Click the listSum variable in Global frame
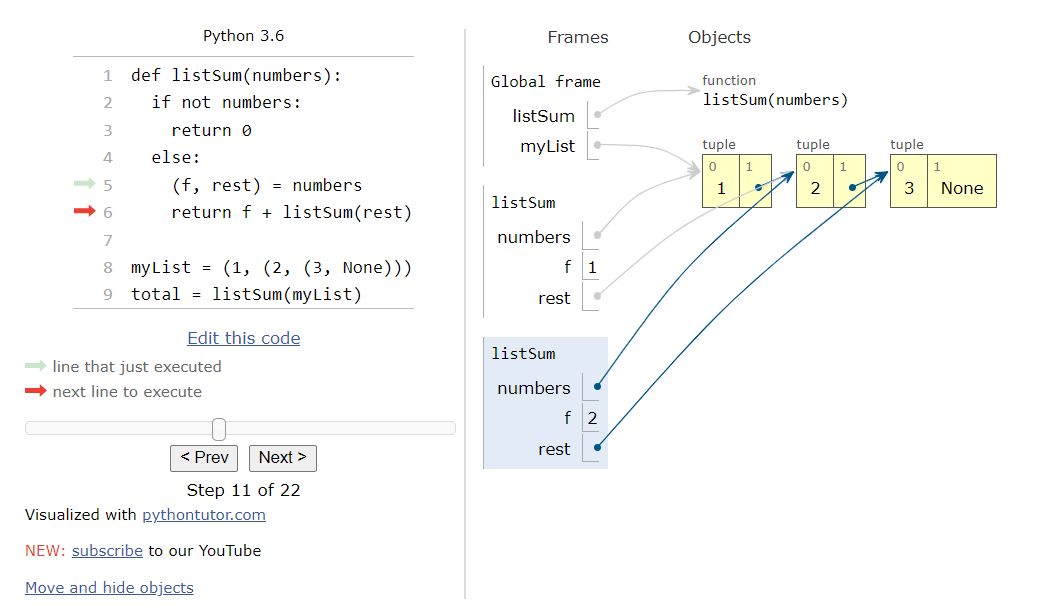The height and width of the screenshot is (612, 1062). [x=543, y=116]
